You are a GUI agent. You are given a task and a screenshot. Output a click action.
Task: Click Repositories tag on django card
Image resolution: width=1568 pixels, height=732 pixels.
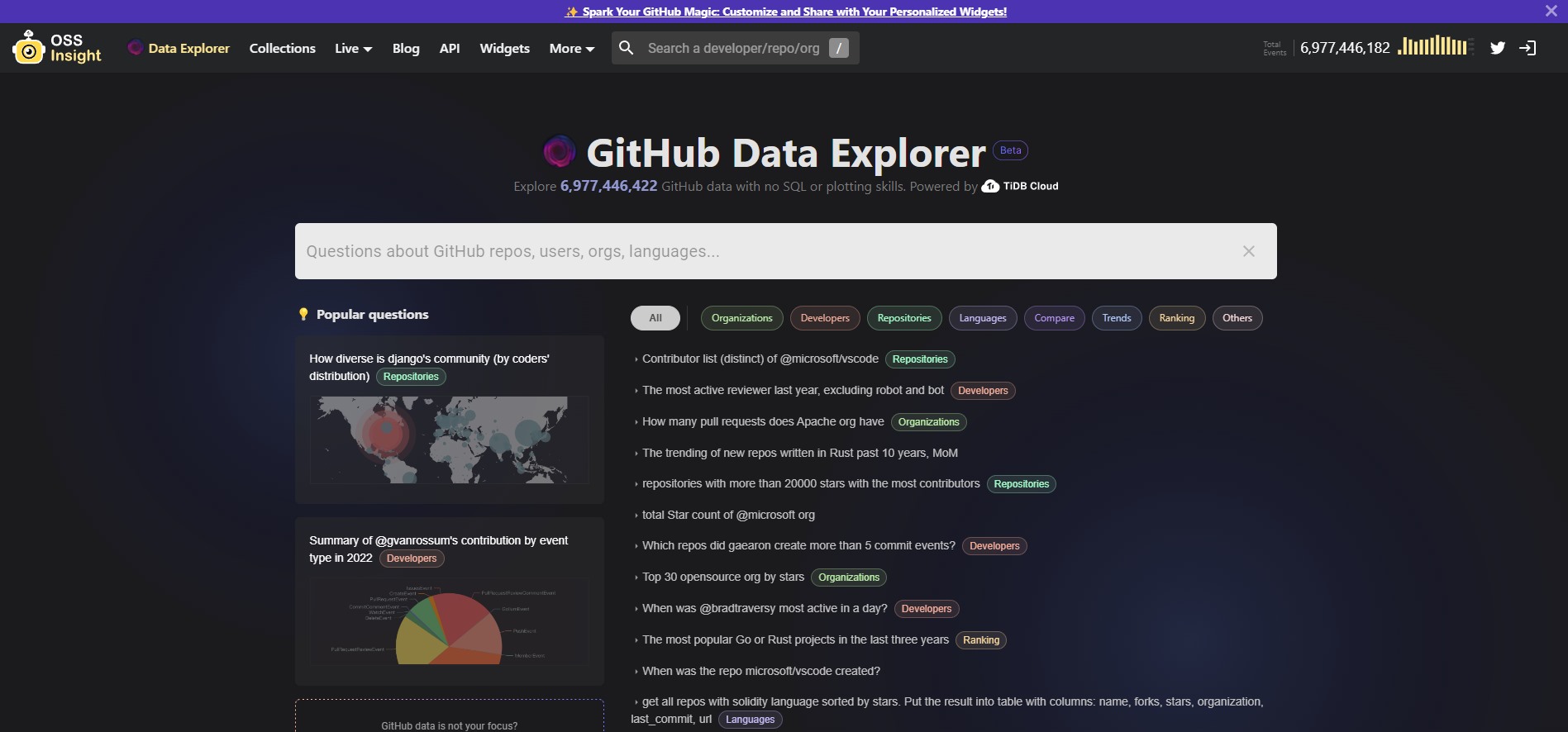point(411,377)
